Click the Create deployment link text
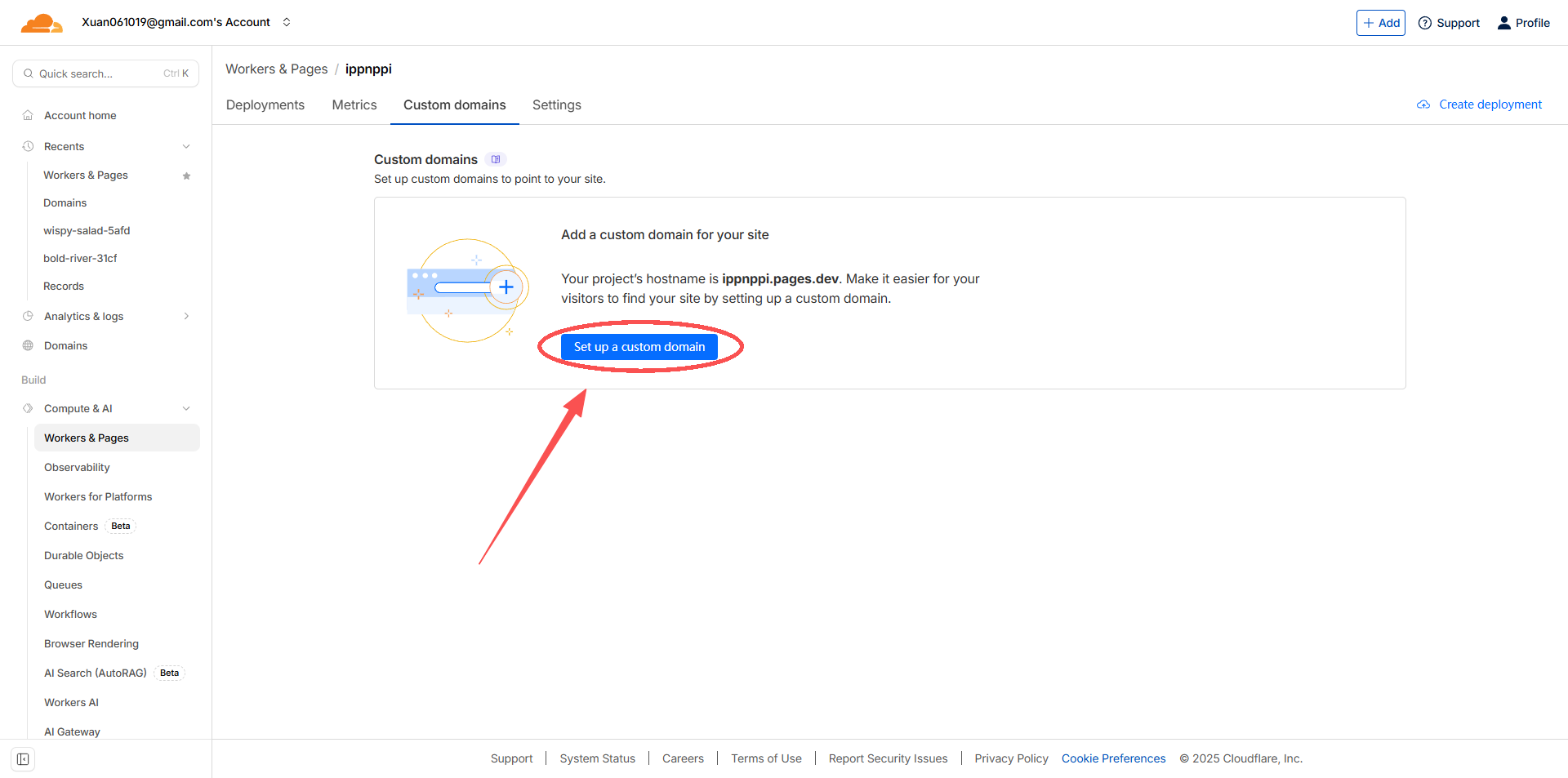This screenshot has height=778, width=1568. (1490, 104)
